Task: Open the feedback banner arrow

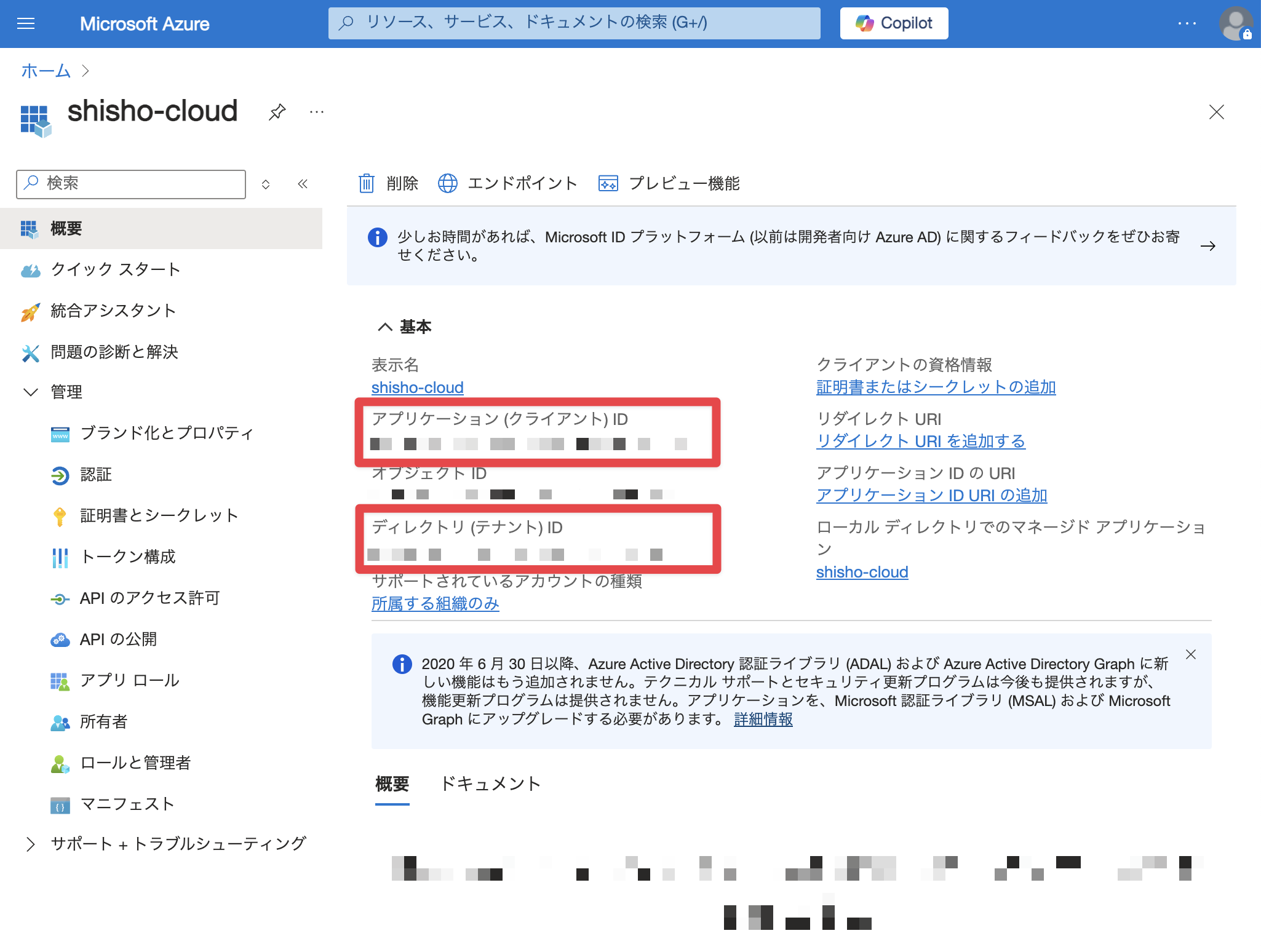Action: pyautogui.click(x=1207, y=246)
